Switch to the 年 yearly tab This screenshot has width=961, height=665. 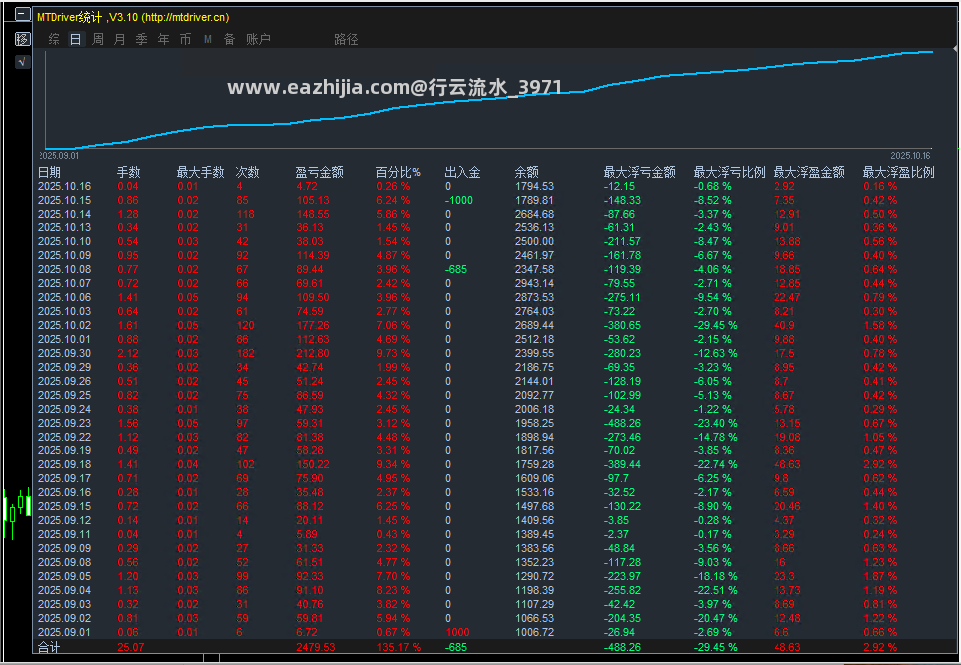[x=164, y=39]
